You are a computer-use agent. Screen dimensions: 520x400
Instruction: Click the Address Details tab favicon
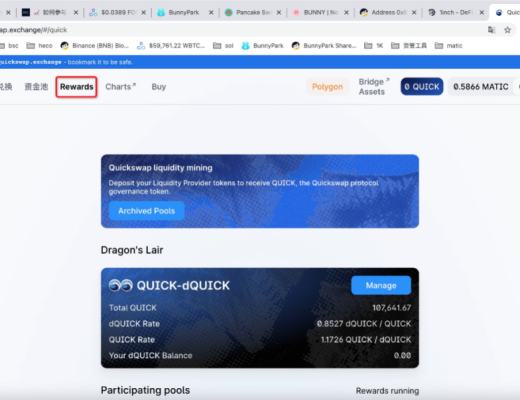point(364,12)
